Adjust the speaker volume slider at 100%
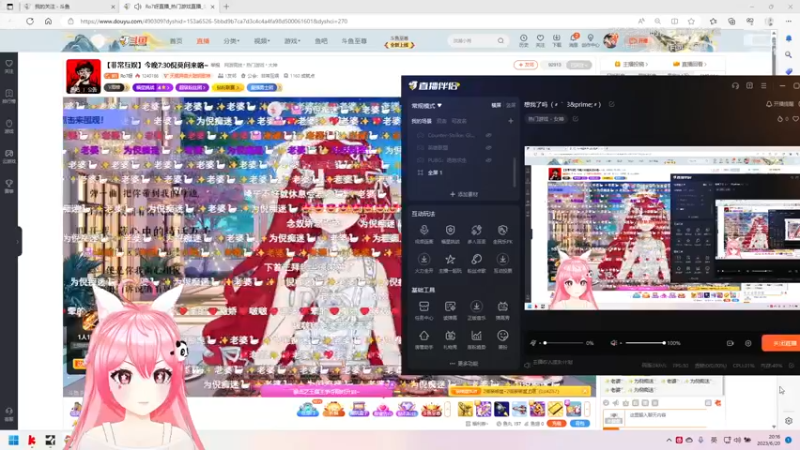 (645, 343)
